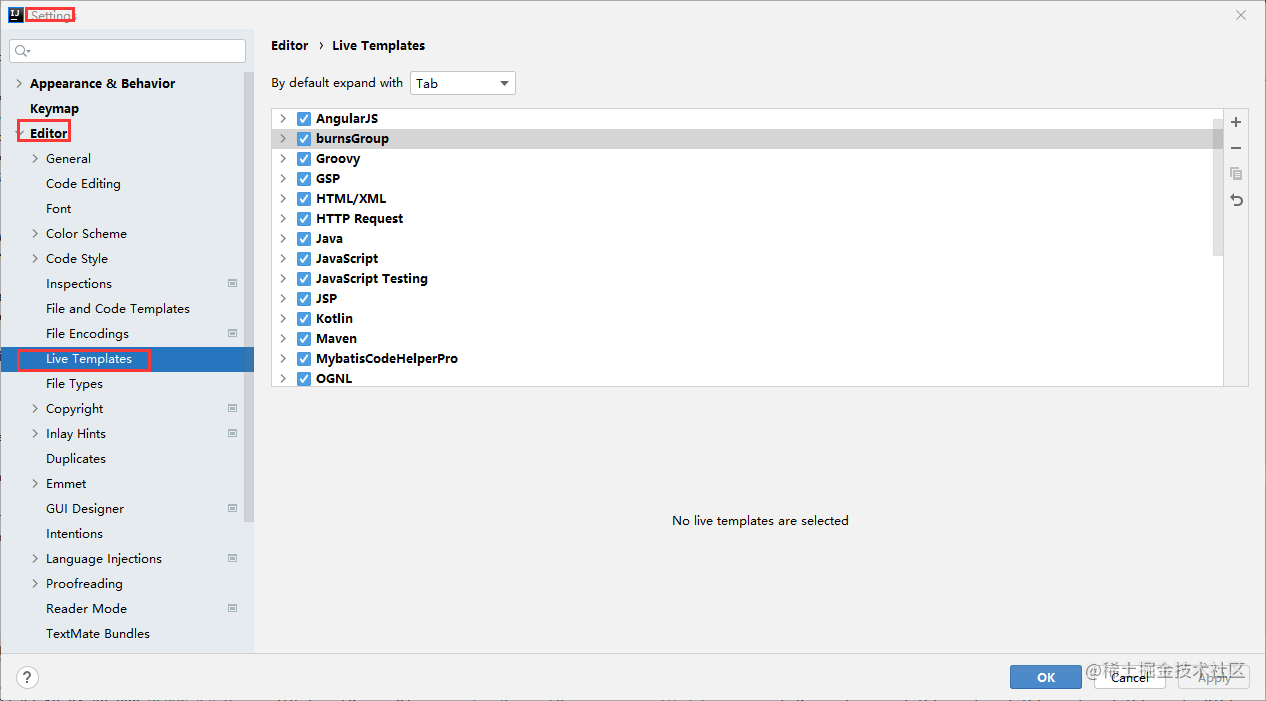Click the project-level icon beside Inspections
This screenshot has height=701, width=1266.
tap(232, 283)
